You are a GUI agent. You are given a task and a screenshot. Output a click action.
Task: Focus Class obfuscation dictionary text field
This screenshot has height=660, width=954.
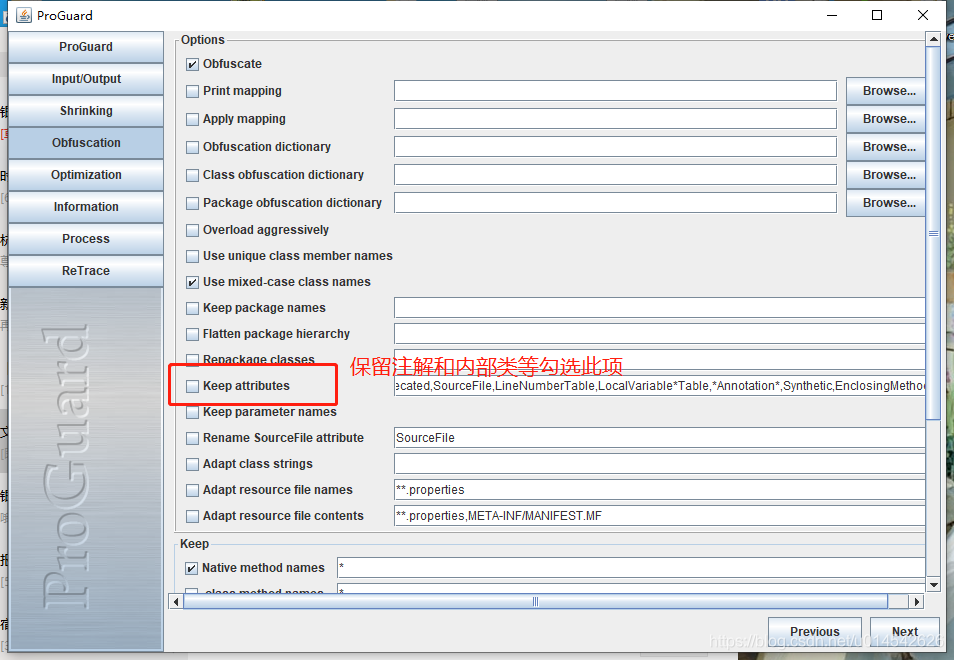pyautogui.click(x=615, y=175)
